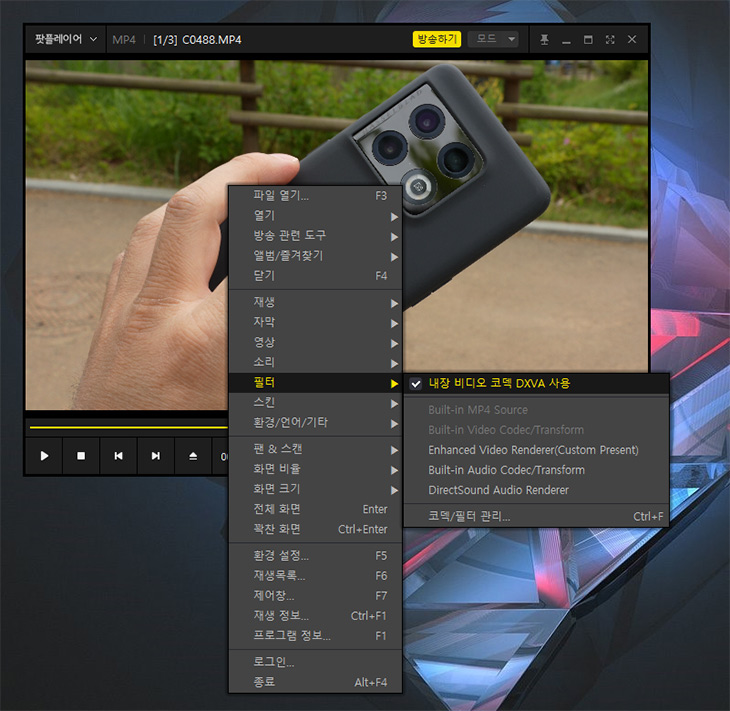Select Built-in Audio Codec/Transform
Screen dimensions: 730x711
coord(537,470)
